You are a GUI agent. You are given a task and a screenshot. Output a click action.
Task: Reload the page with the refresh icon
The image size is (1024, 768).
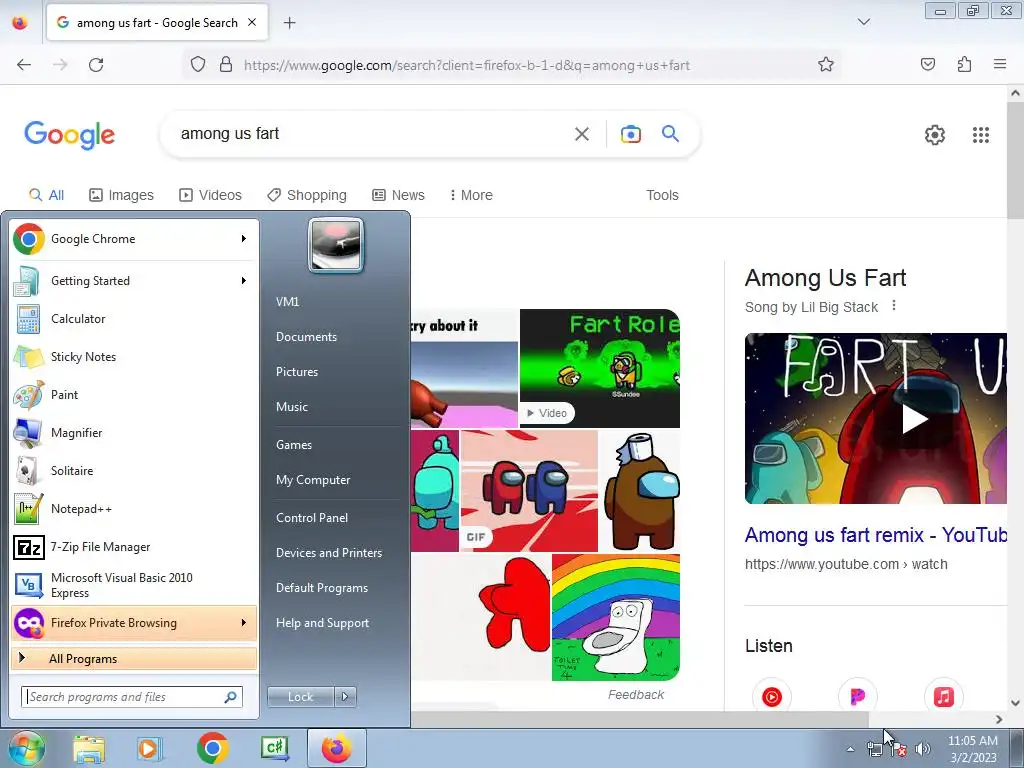click(96, 65)
